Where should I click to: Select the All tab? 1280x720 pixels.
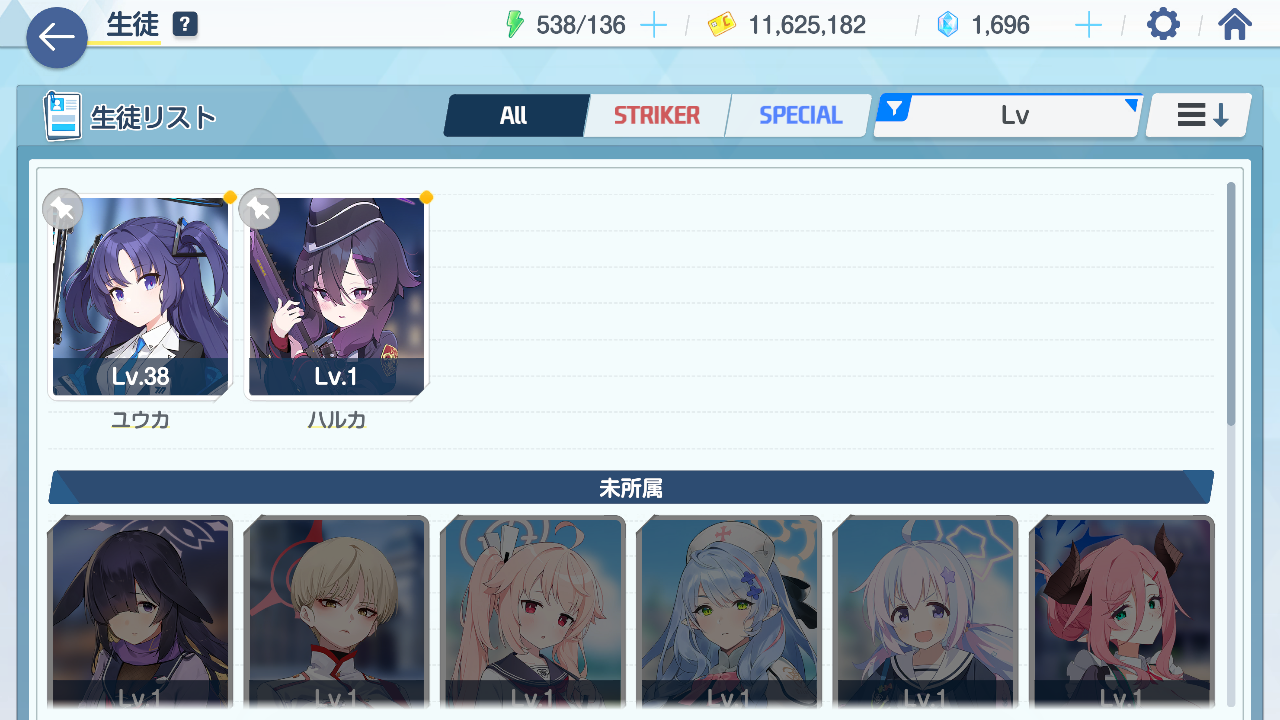click(x=514, y=115)
